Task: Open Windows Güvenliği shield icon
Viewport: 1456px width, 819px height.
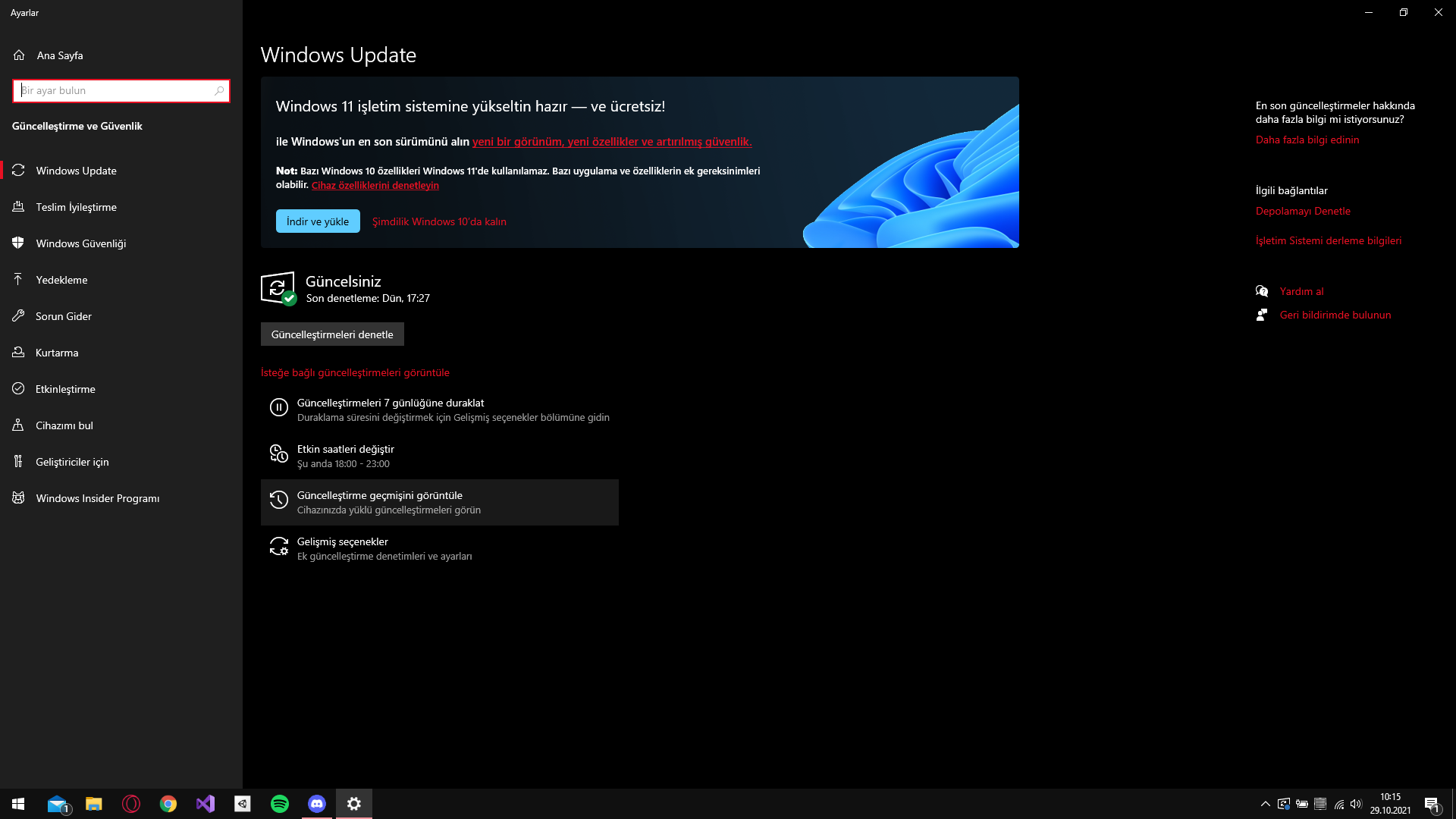Action: pyautogui.click(x=19, y=243)
